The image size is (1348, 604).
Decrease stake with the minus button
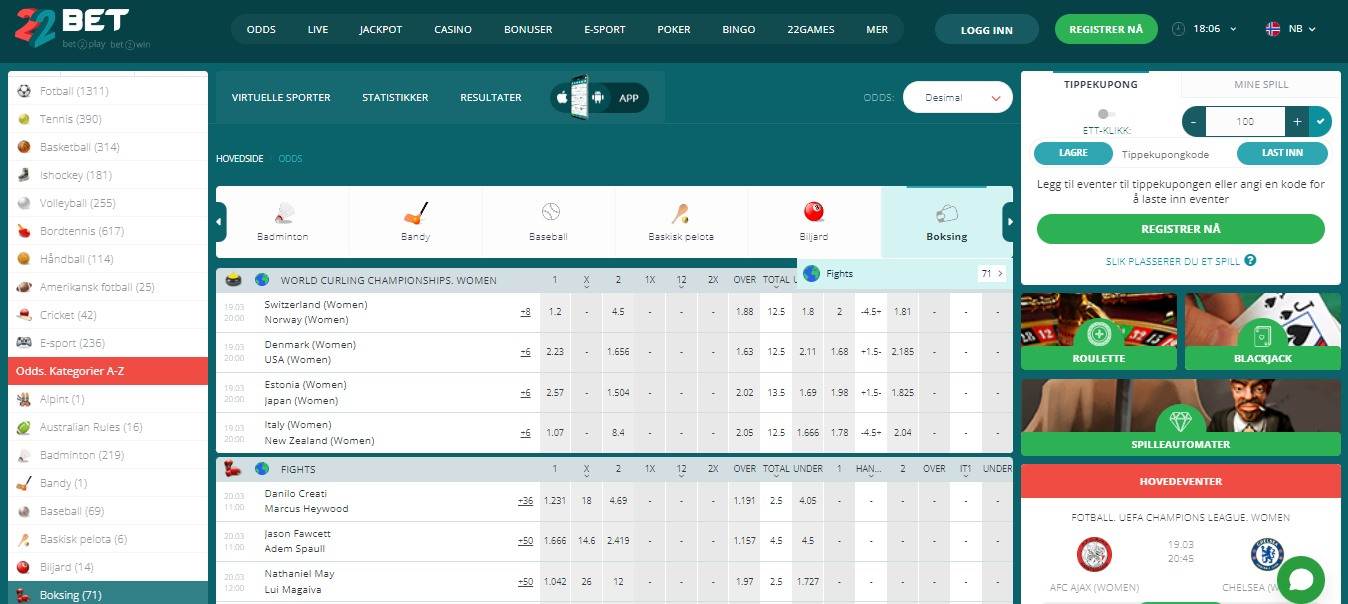click(x=1194, y=121)
